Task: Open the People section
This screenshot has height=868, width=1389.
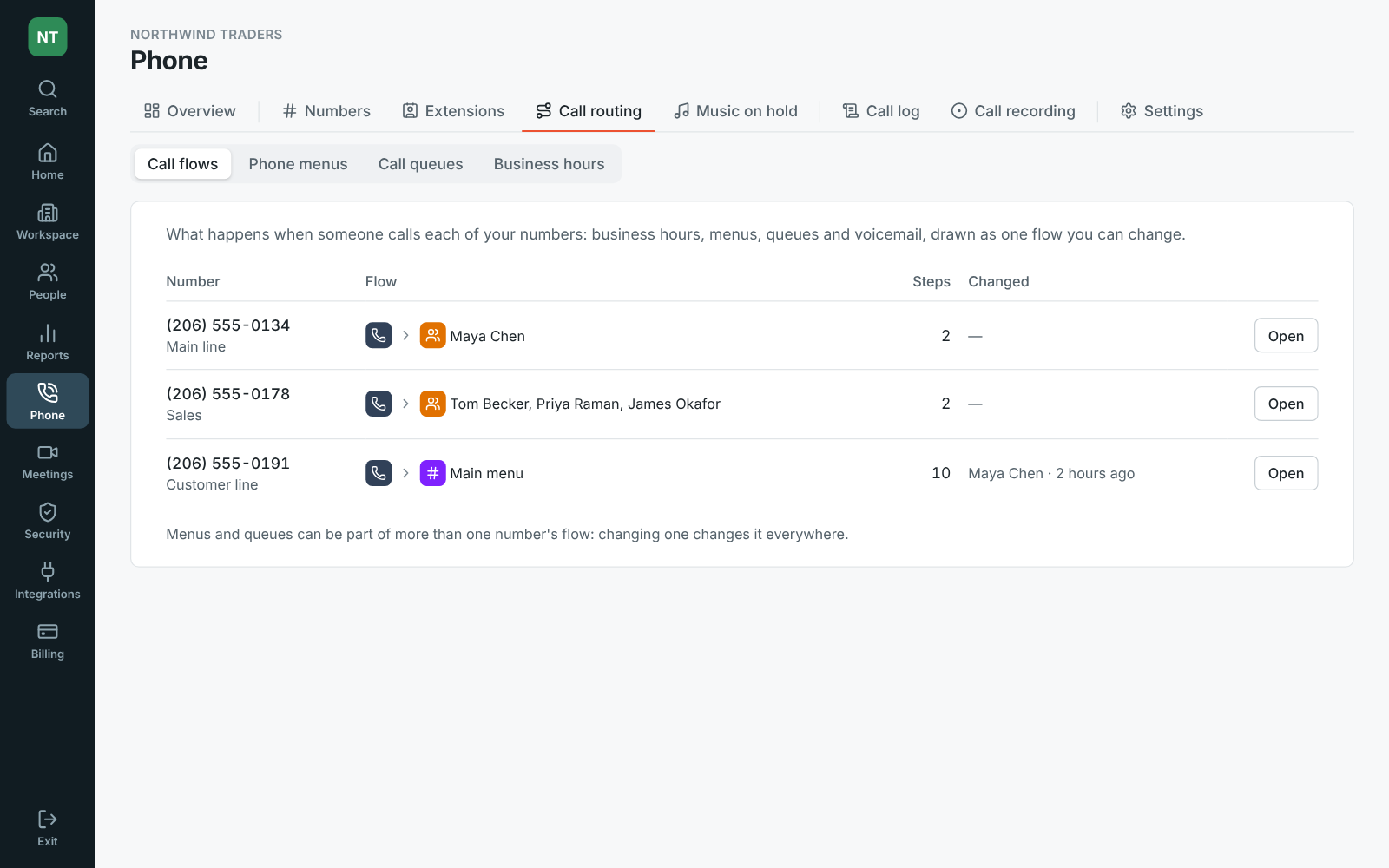Action: [48, 282]
